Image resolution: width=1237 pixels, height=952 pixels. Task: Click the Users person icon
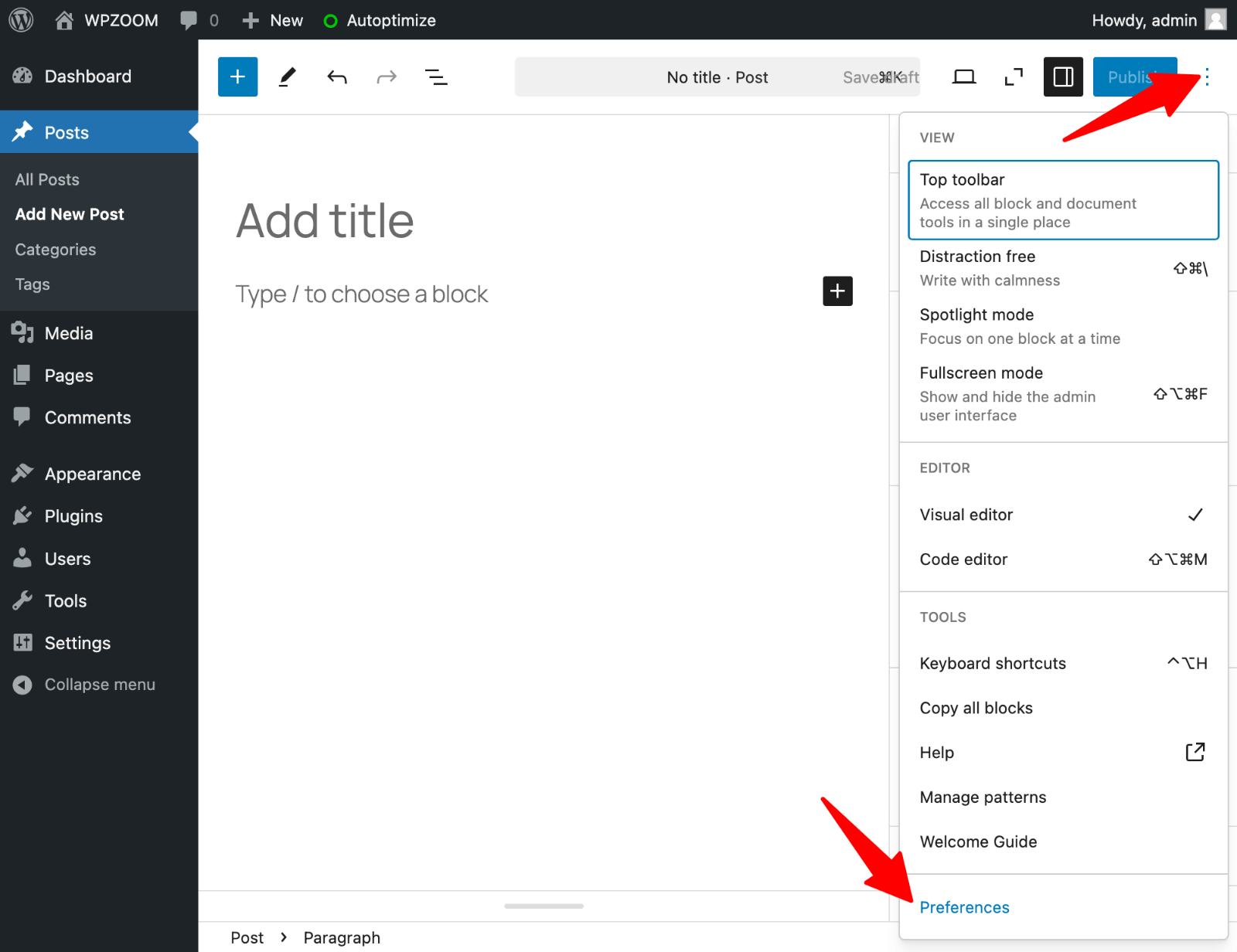[x=22, y=557]
